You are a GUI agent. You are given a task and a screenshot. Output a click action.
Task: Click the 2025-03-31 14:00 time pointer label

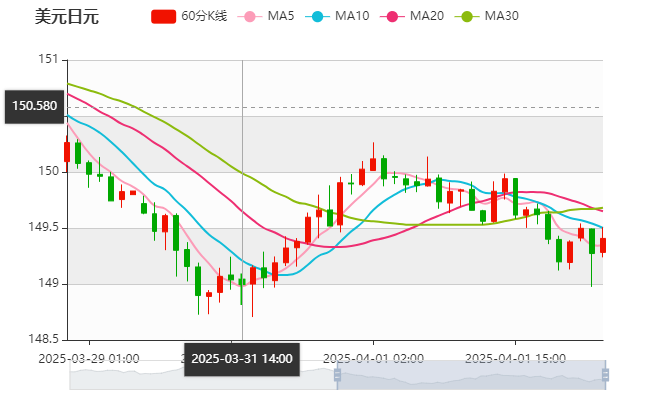pyautogui.click(x=241, y=358)
